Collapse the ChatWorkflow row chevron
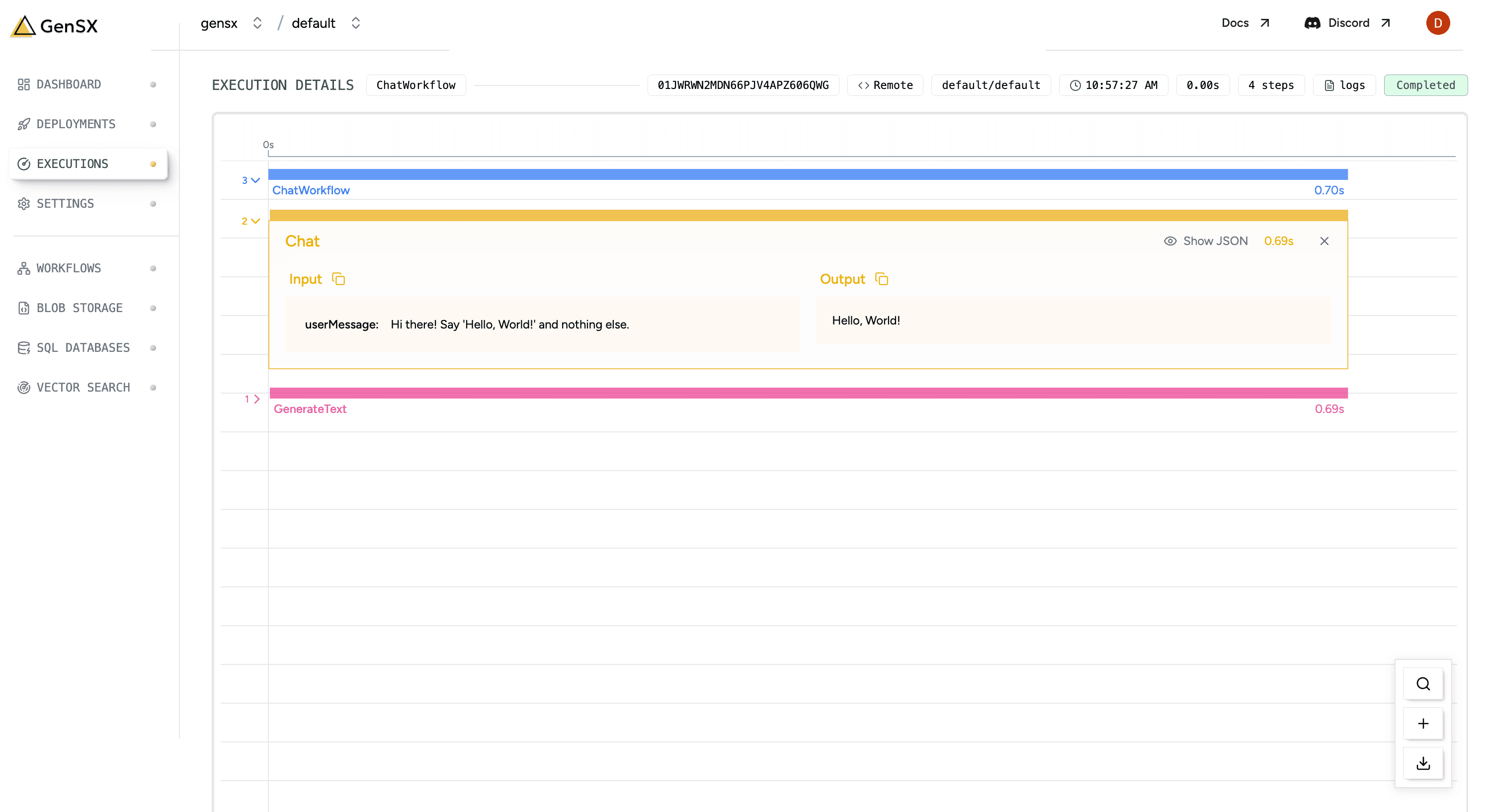 pyautogui.click(x=255, y=180)
